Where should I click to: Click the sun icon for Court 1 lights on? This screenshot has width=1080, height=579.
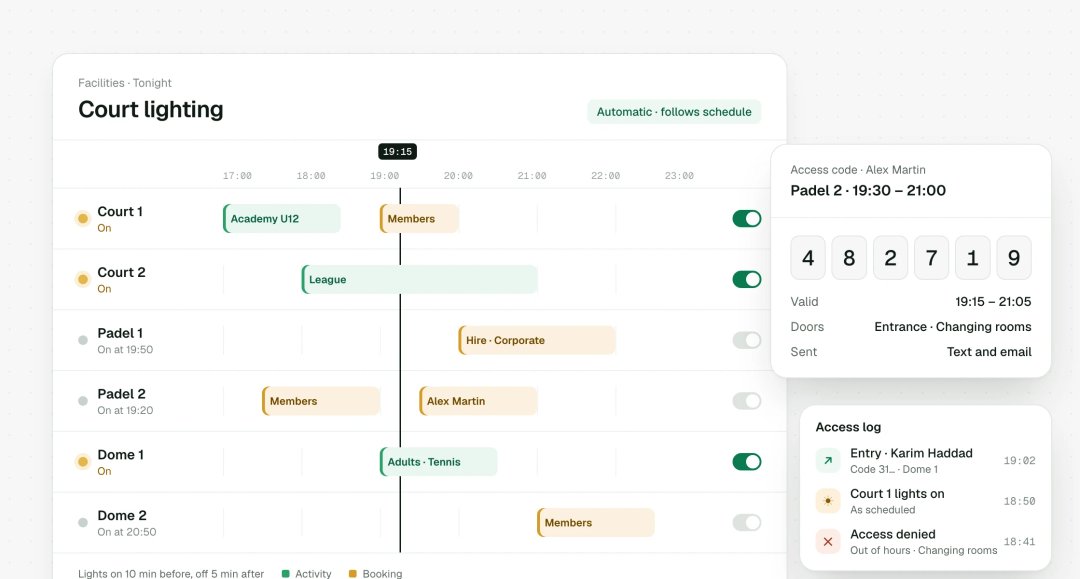coord(828,501)
